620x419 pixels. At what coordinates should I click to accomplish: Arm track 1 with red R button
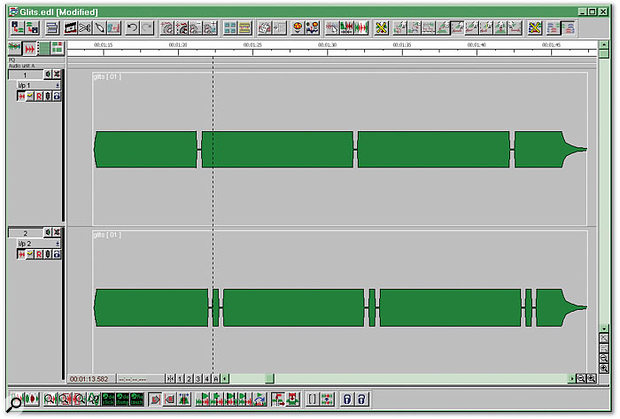pyautogui.click(x=39, y=96)
